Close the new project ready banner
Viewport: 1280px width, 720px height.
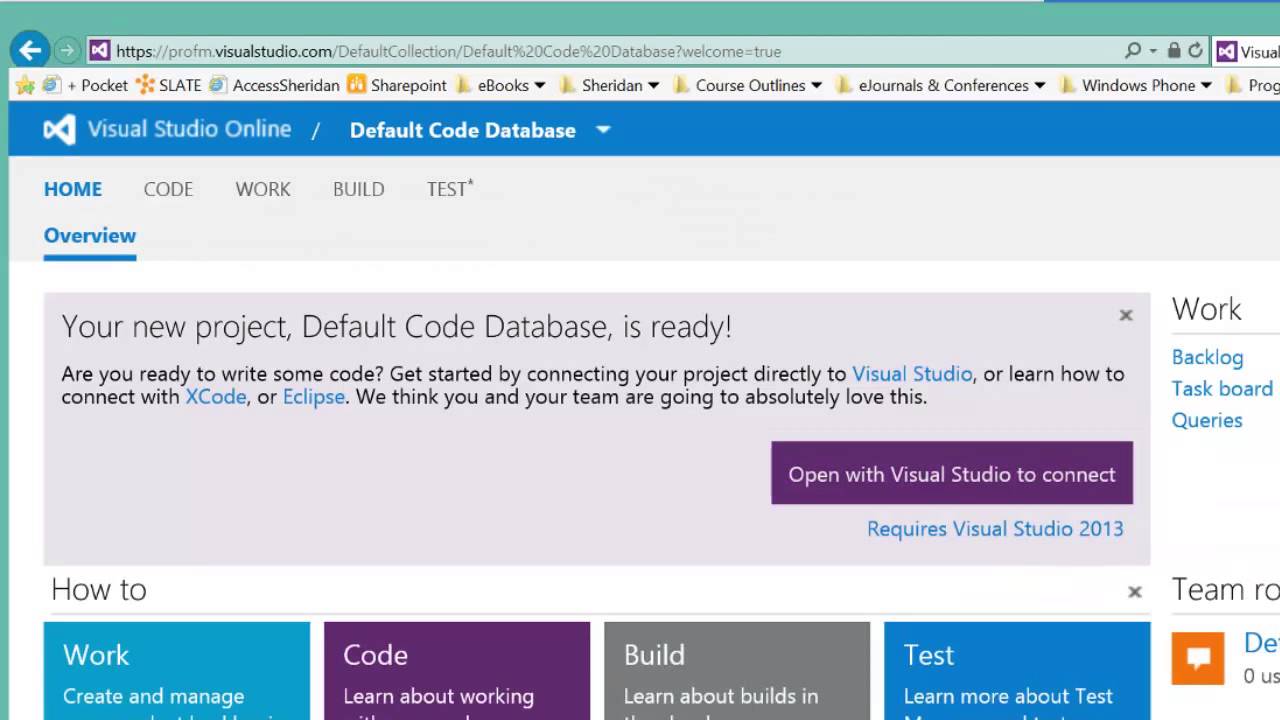tap(1126, 315)
